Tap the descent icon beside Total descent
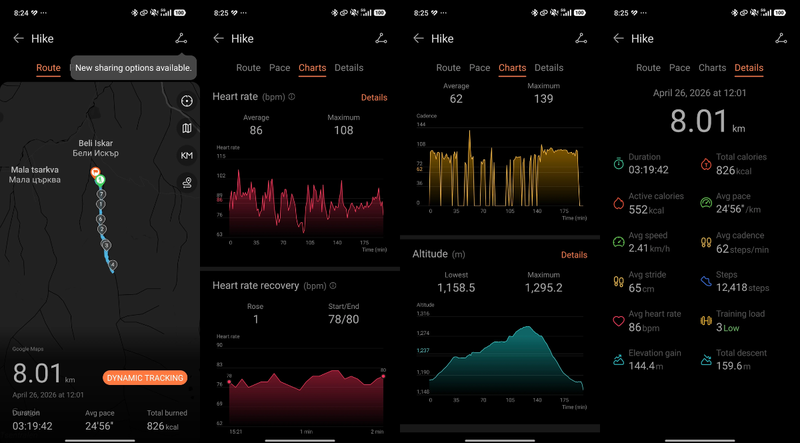 (706, 360)
